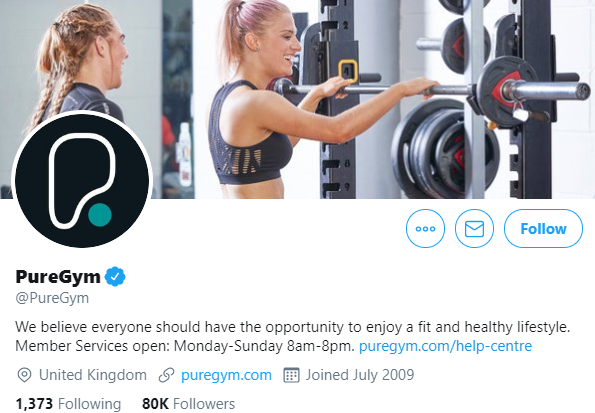Click the bio line about healthy lifestyle
The height and width of the screenshot is (413, 595).
(x=293, y=327)
